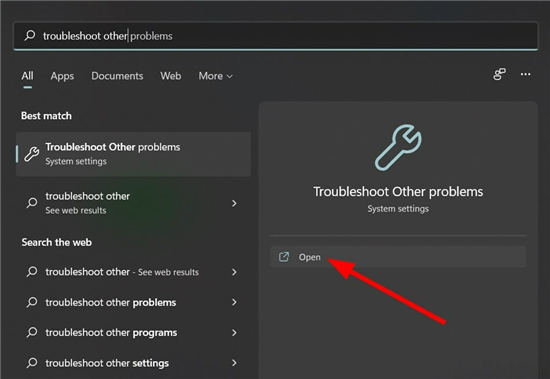Expand arrow for 'troubleshoot other' See web results
The height and width of the screenshot is (379, 550).
click(234, 203)
